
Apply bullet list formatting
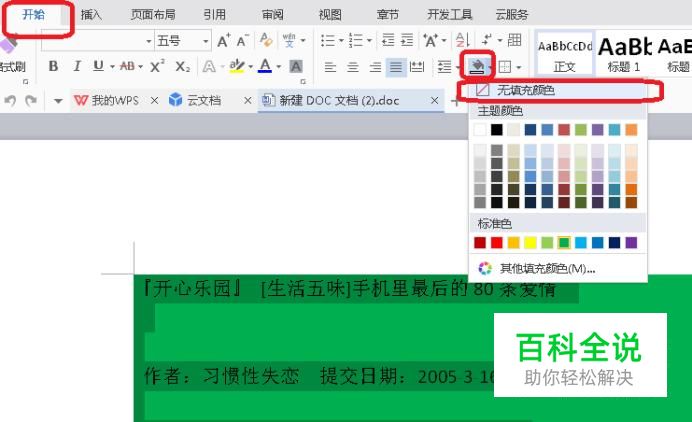[328, 41]
